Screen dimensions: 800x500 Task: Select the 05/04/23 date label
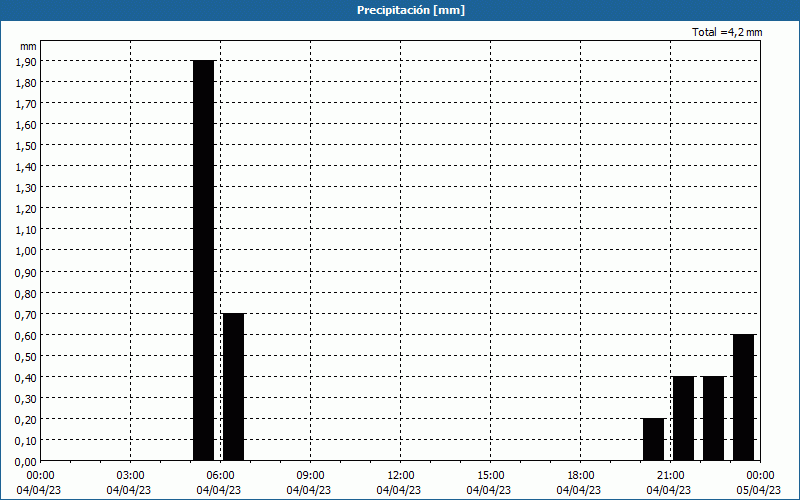click(759, 490)
